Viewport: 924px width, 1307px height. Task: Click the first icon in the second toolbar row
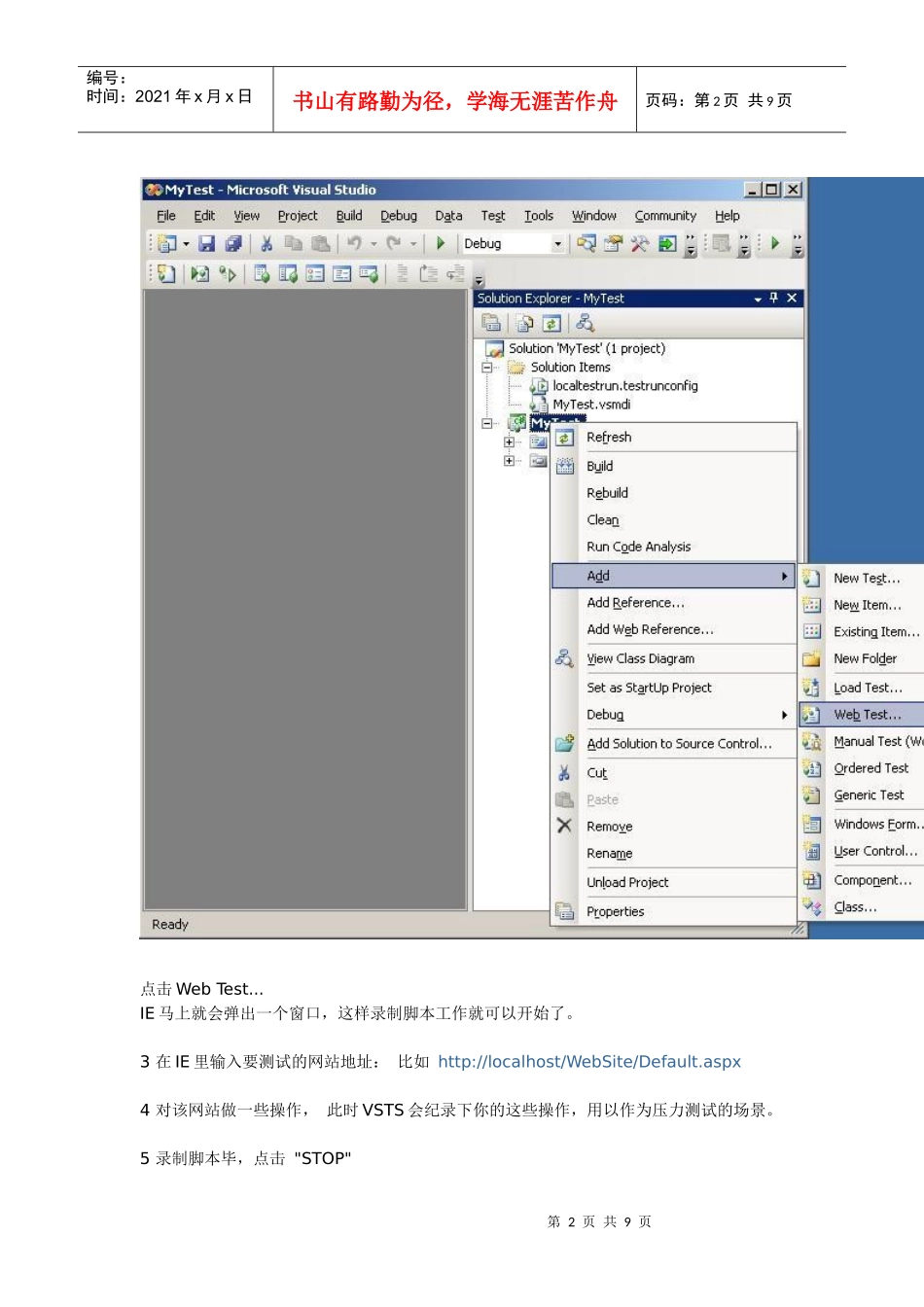tap(166, 274)
